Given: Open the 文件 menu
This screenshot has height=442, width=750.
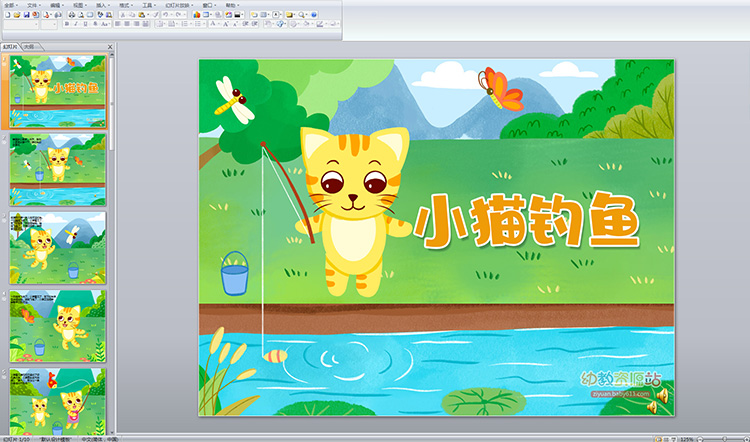Looking at the screenshot, I should point(32,5).
